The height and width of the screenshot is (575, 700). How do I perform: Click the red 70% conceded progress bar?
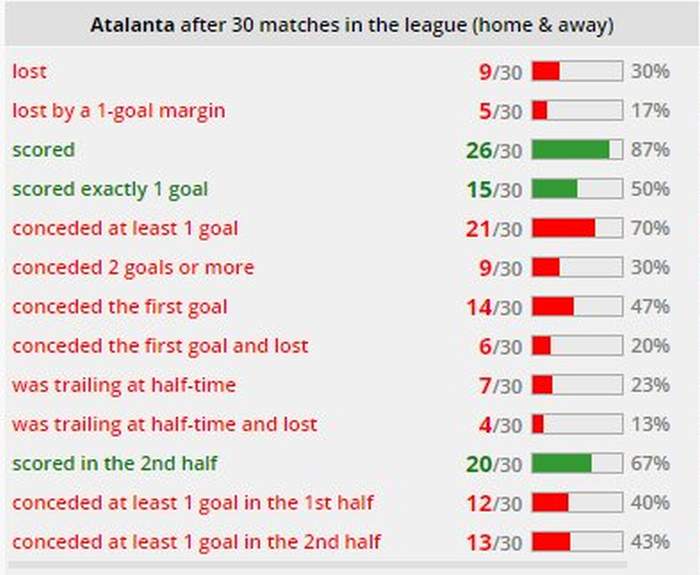click(x=577, y=228)
